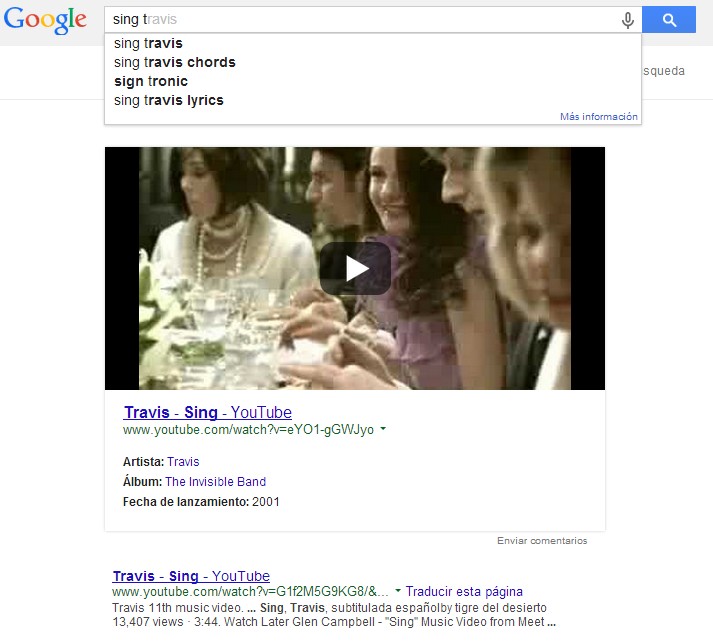Click "Enviar comentarios" feedback link
This screenshot has width=713, height=641.
click(x=542, y=541)
